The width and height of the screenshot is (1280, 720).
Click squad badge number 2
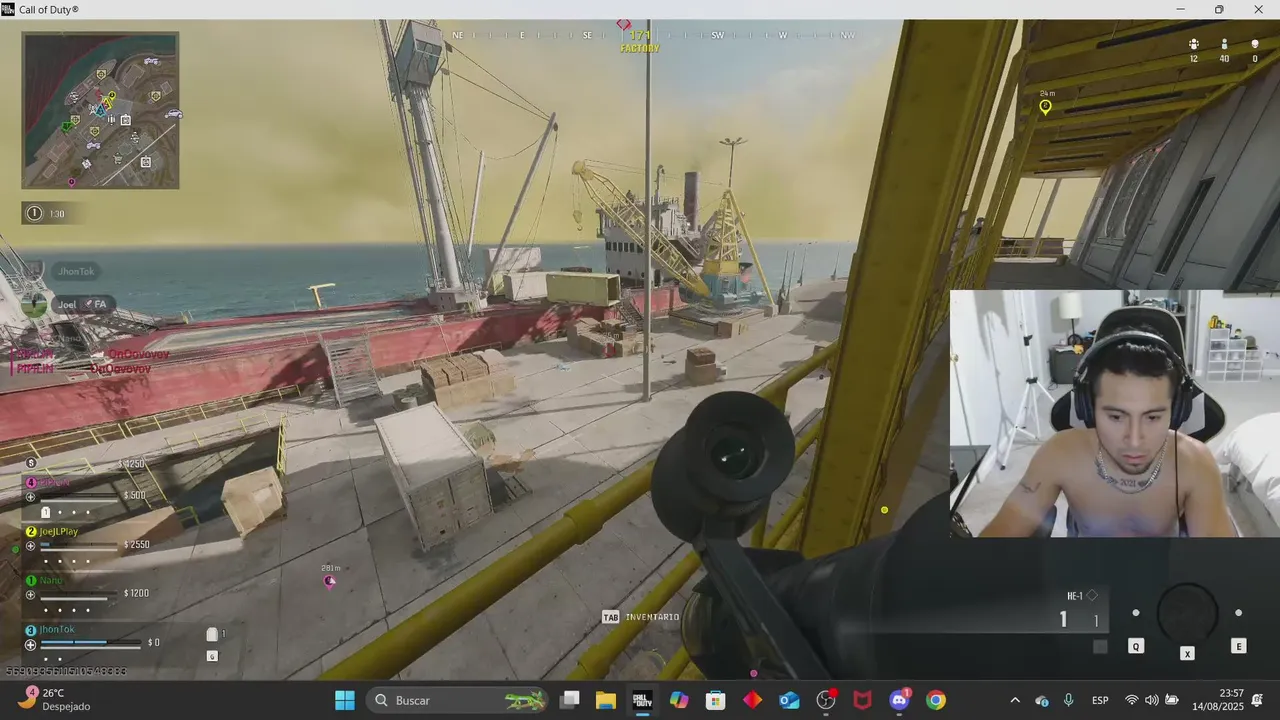pyautogui.click(x=31, y=531)
